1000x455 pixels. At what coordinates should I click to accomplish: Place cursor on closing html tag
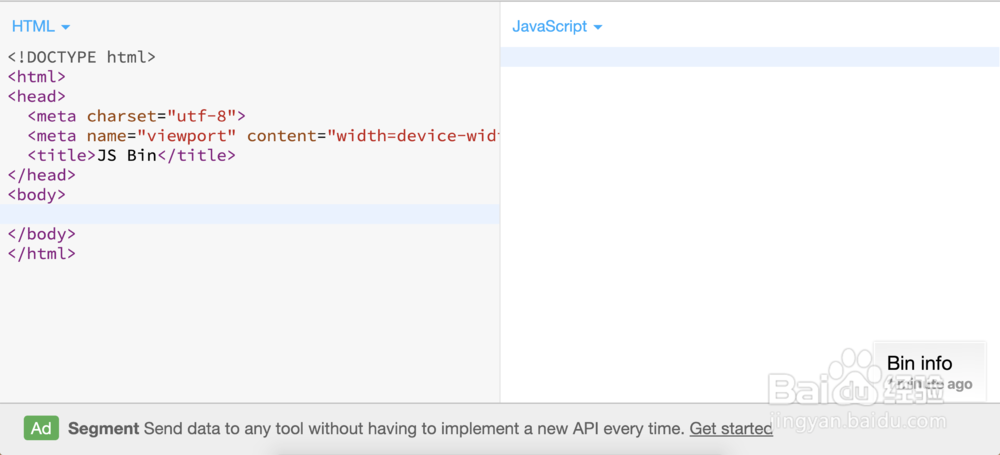pos(41,254)
